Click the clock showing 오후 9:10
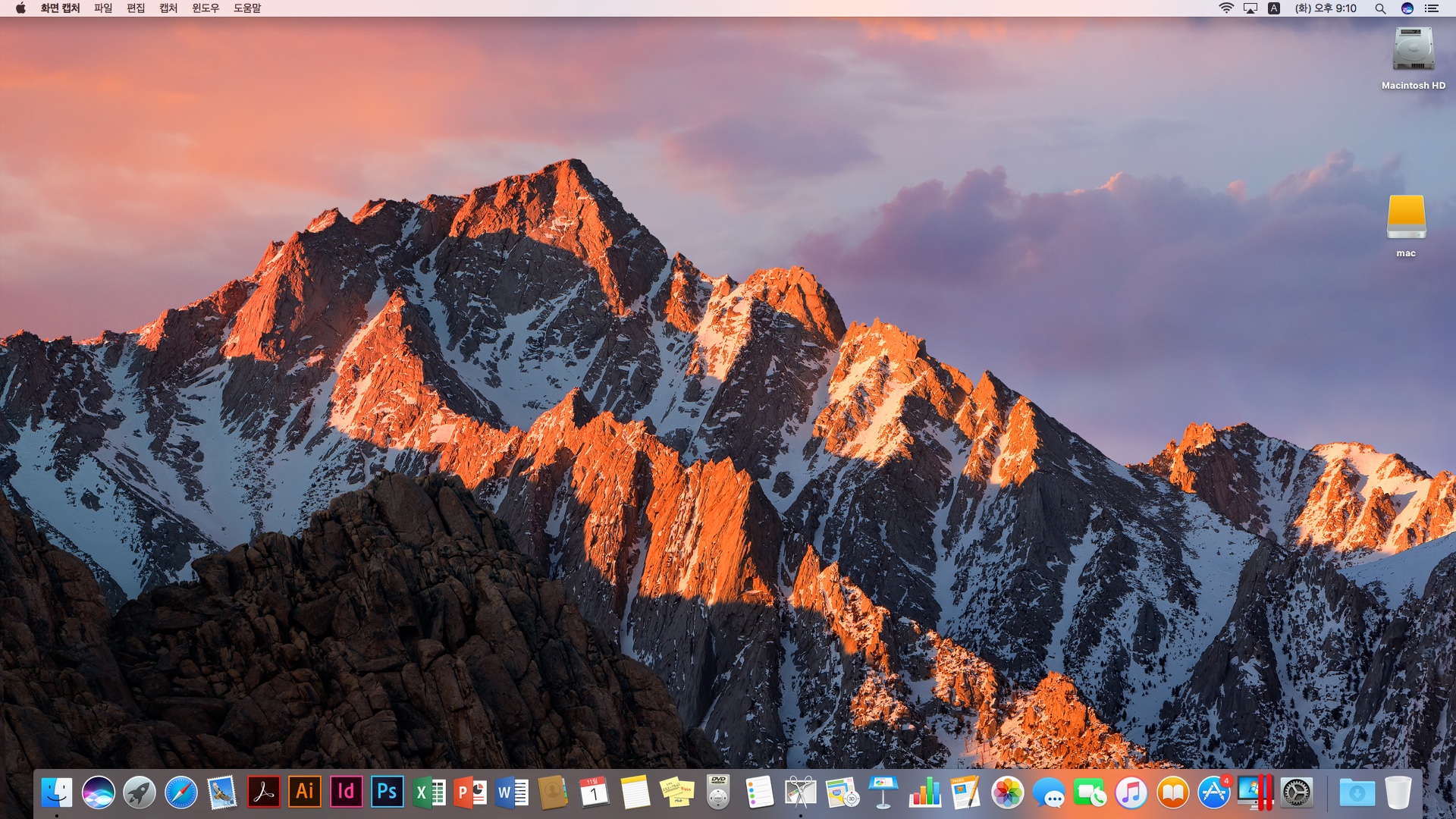The width and height of the screenshot is (1456, 819). [x=1326, y=8]
